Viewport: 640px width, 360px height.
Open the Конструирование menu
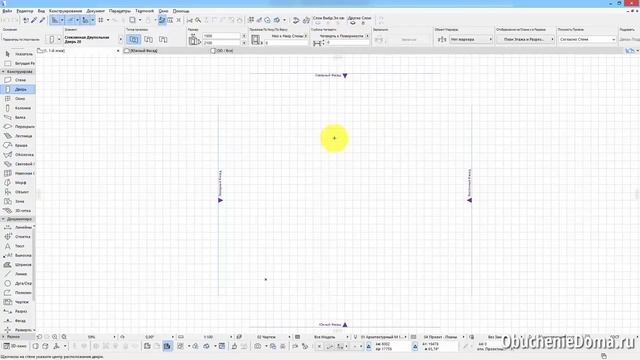click(x=65, y=11)
